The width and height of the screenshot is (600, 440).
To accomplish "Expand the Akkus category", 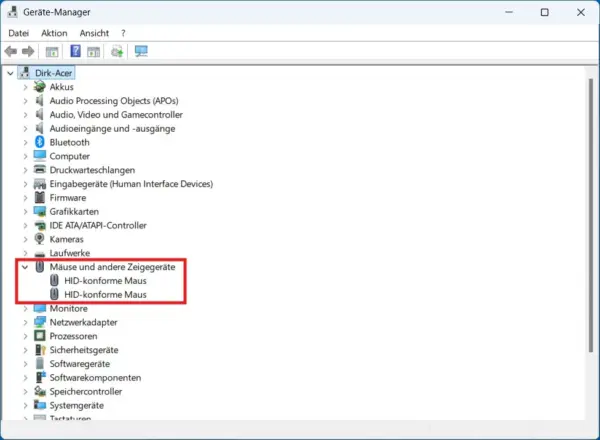I will click(x=25, y=87).
